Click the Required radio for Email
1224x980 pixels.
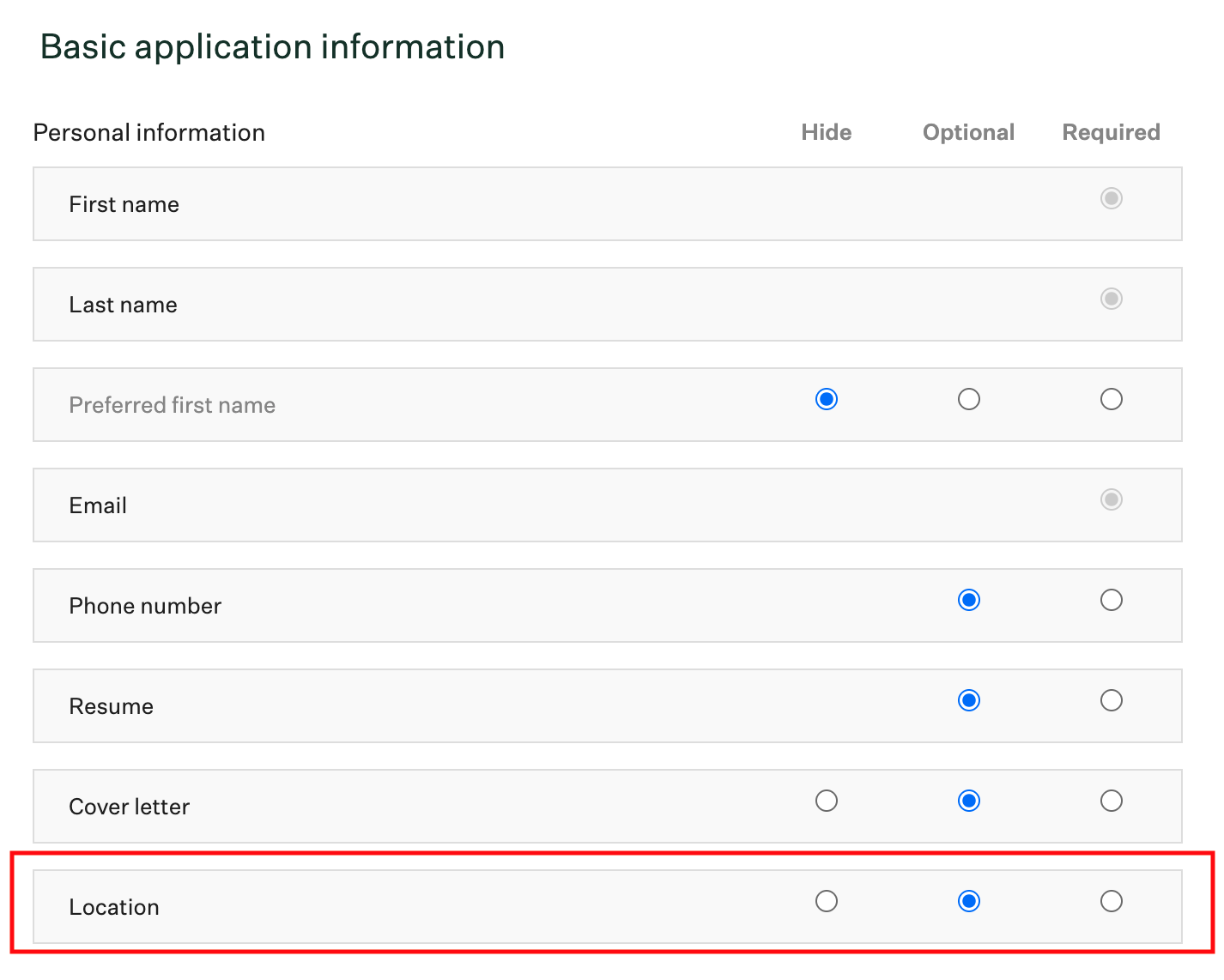tap(1111, 499)
